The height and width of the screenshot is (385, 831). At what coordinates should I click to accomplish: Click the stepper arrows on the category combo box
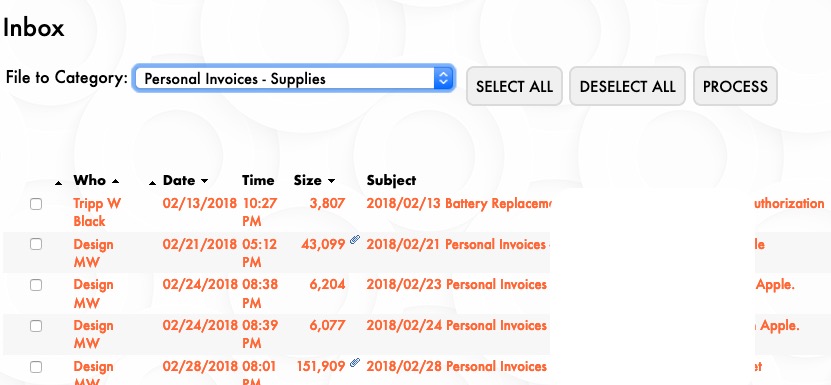point(443,78)
